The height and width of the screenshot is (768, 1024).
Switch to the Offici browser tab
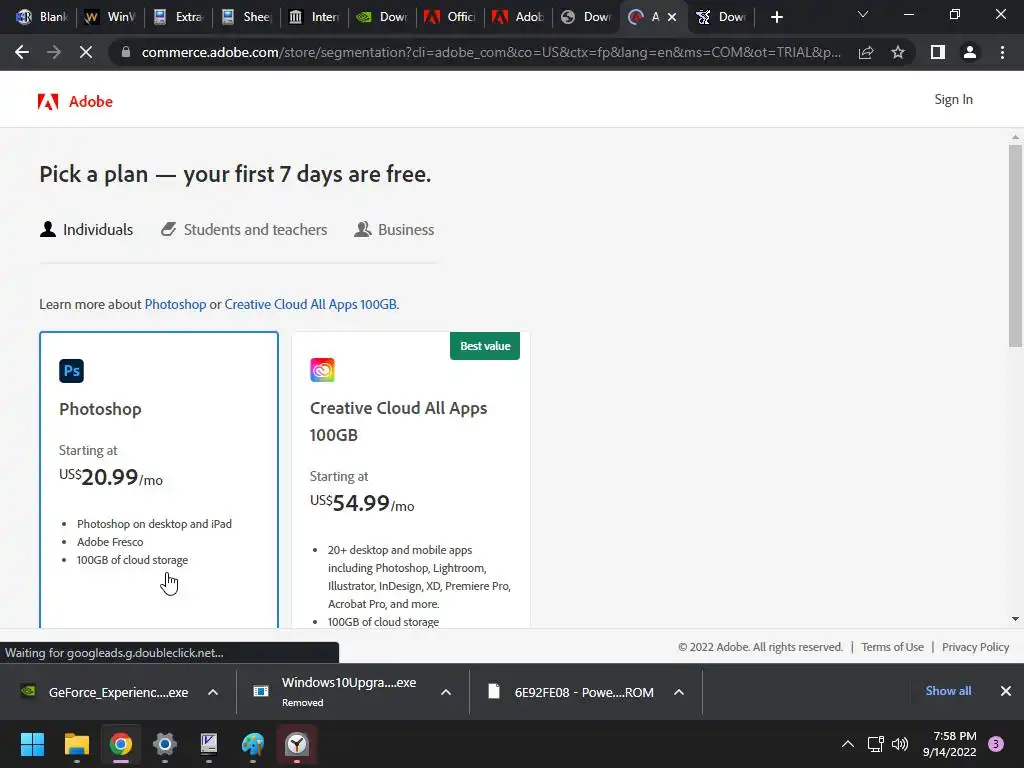click(450, 17)
